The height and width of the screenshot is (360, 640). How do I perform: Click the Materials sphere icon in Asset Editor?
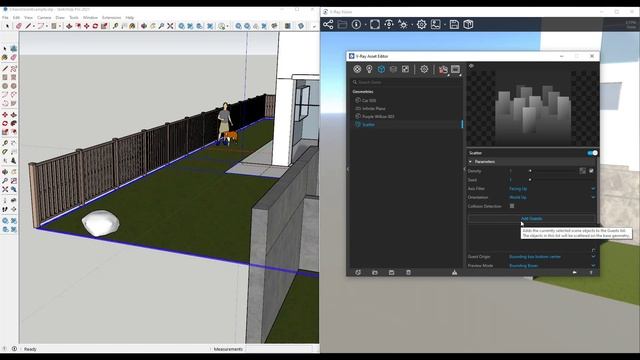coord(357,69)
